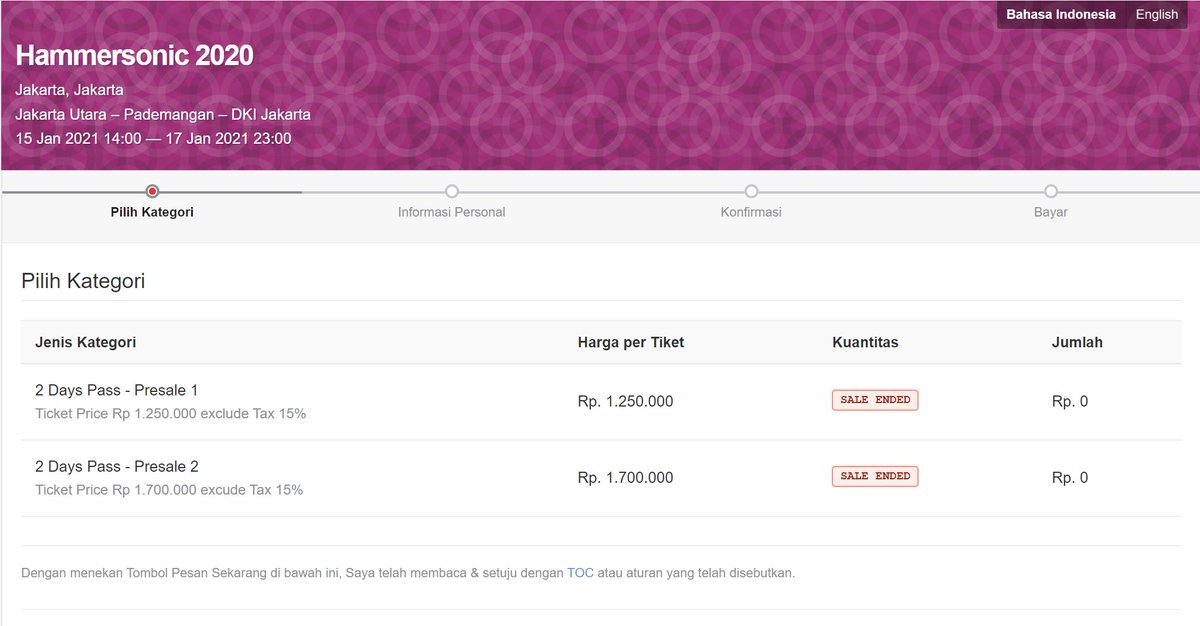The height and width of the screenshot is (626, 1200).
Task: Click the Pilih Kategori section heading
Action: 83,281
